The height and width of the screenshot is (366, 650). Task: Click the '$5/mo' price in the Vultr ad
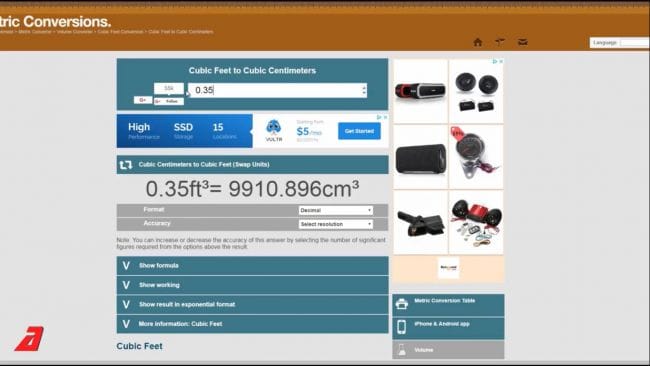tap(309, 132)
